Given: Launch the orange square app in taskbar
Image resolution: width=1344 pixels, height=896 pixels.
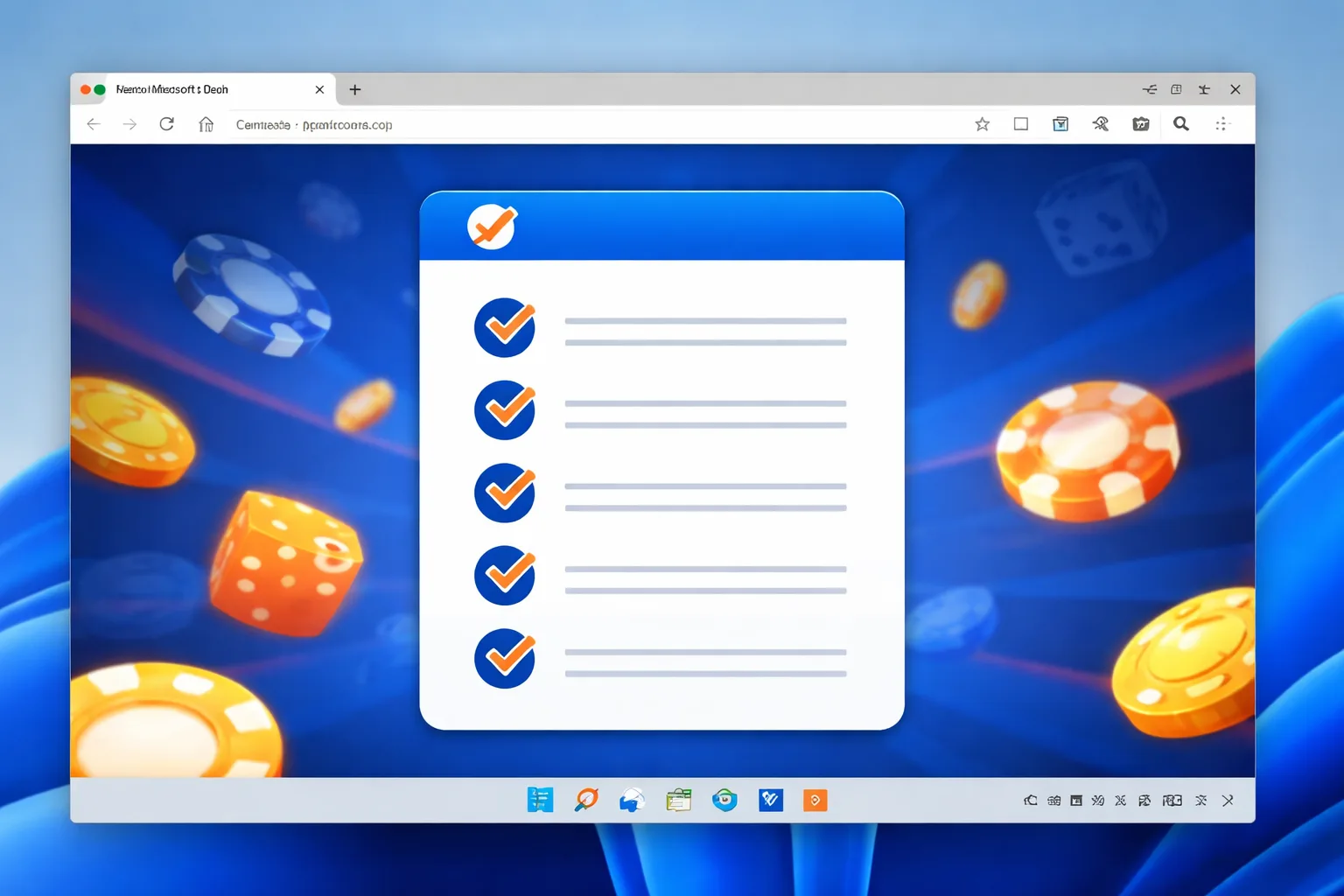Looking at the screenshot, I should click(815, 800).
